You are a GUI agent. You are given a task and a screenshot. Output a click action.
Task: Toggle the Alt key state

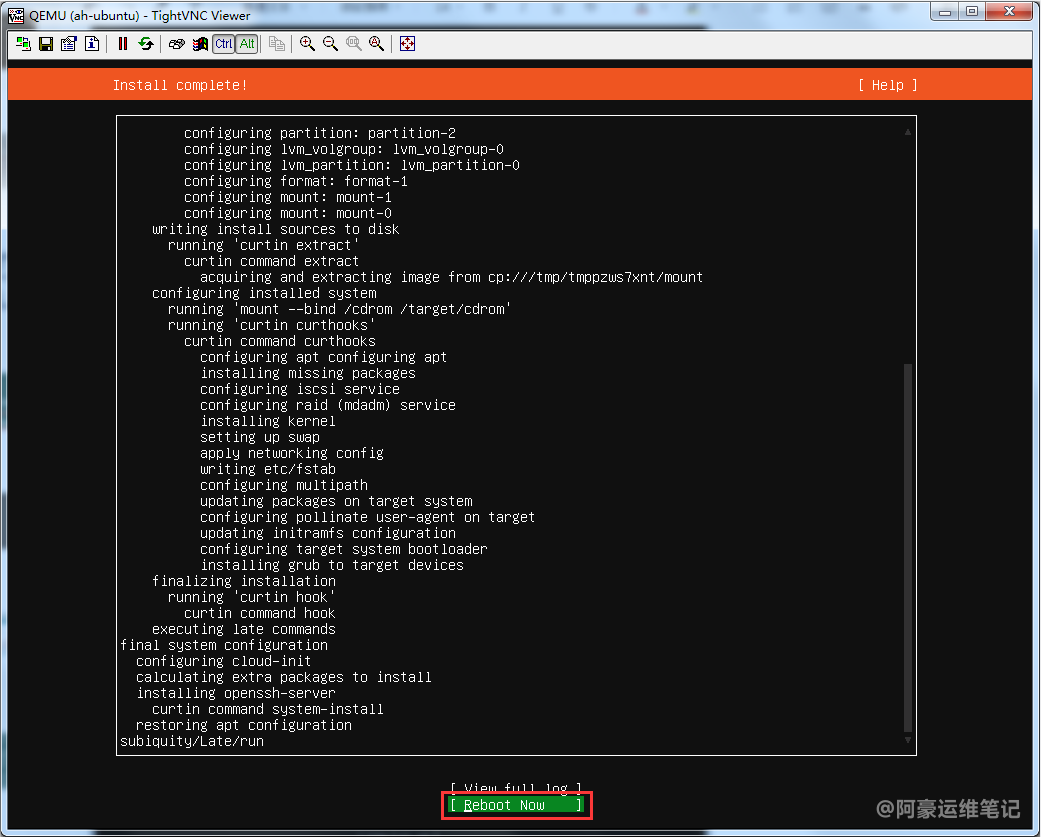point(247,44)
